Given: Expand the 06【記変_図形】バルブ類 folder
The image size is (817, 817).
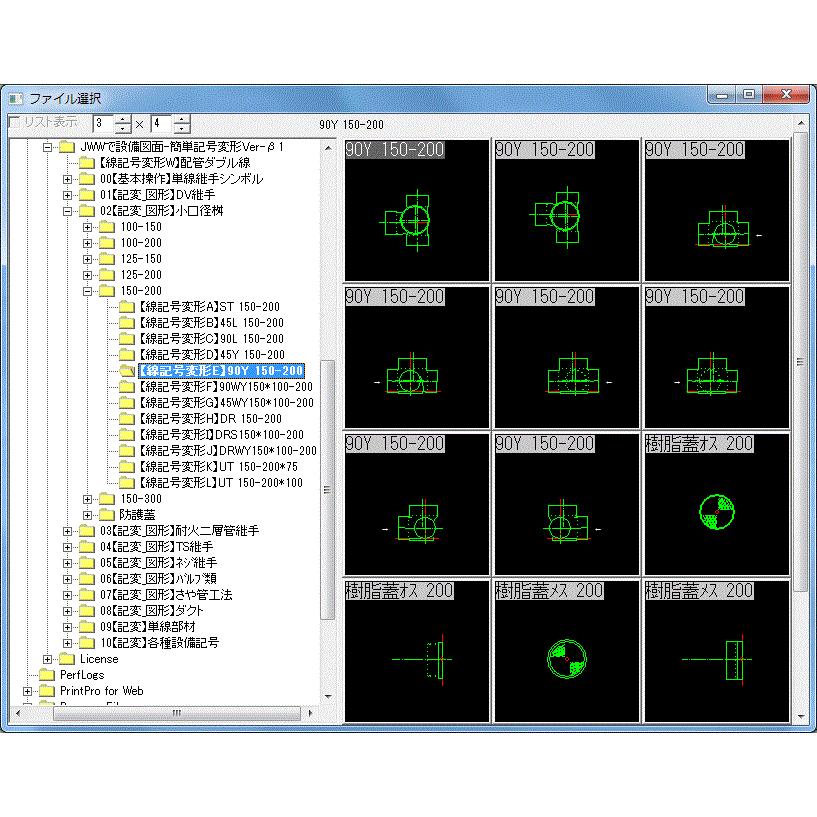Looking at the screenshot, I should 67,579.
